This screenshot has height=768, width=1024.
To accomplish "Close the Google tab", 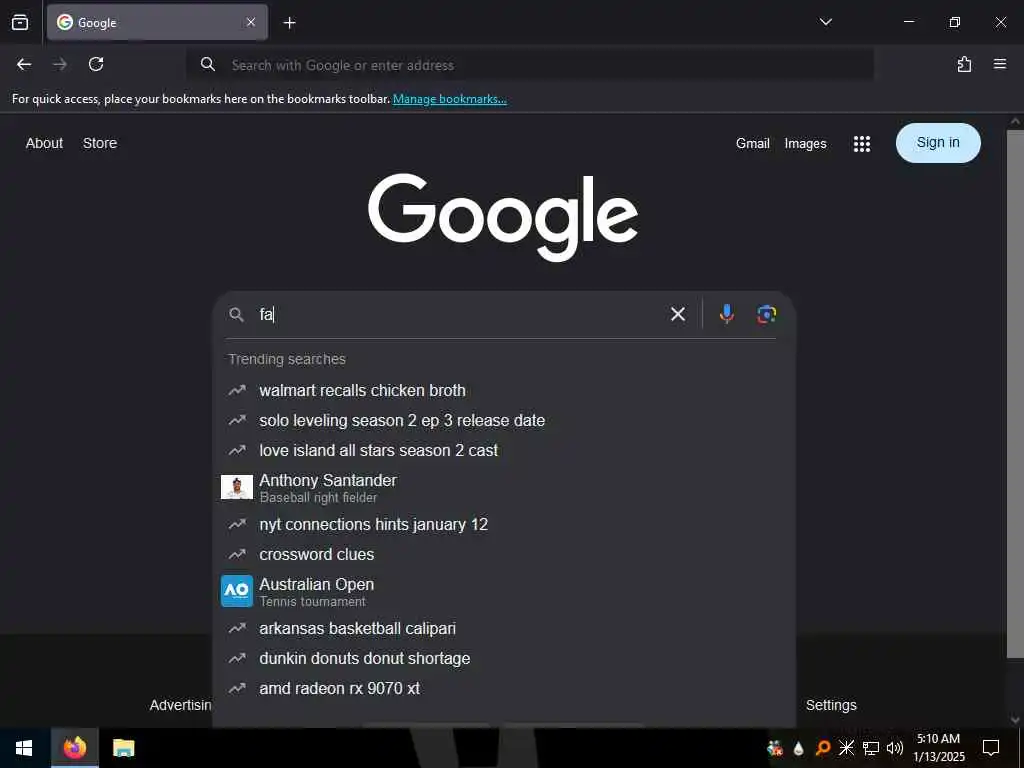I will pyautogui.click(x=251, y=22).
